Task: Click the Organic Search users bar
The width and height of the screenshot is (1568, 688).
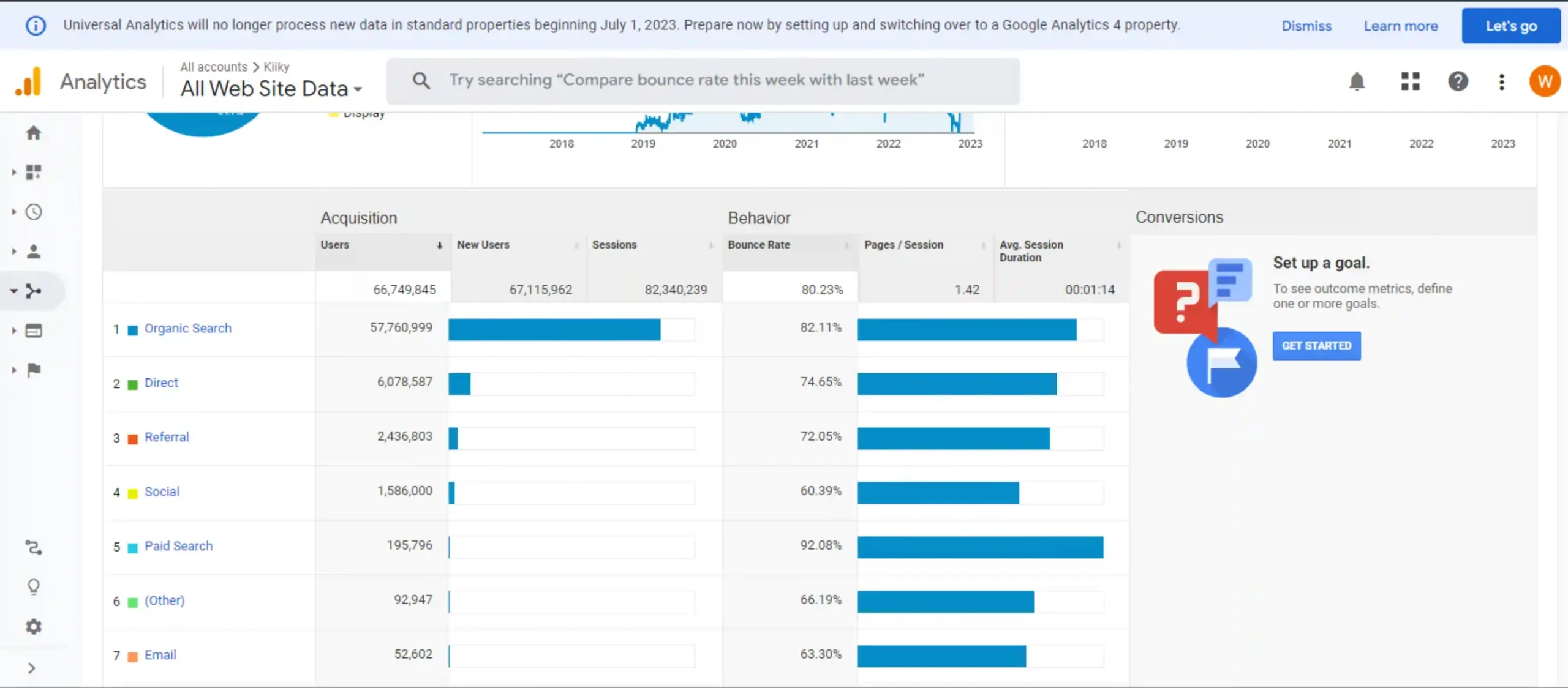Action: [554, 329]
